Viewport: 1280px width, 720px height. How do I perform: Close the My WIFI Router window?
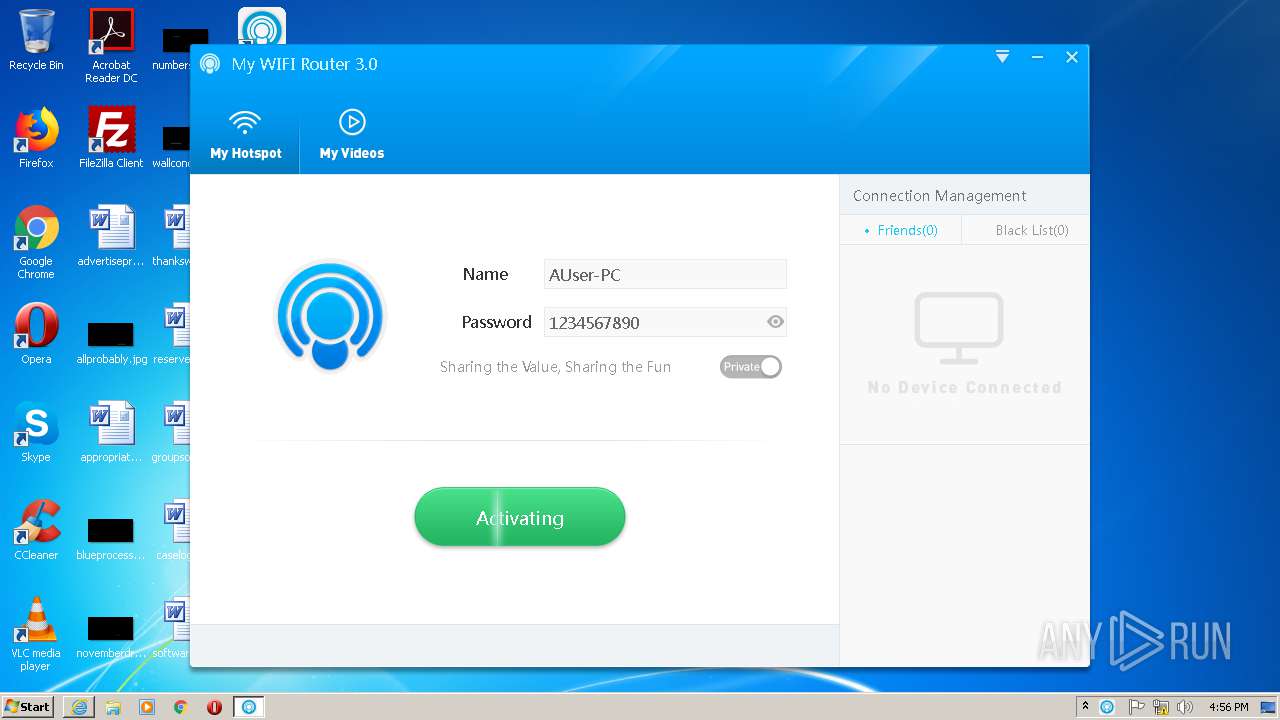pos(1071,57)
